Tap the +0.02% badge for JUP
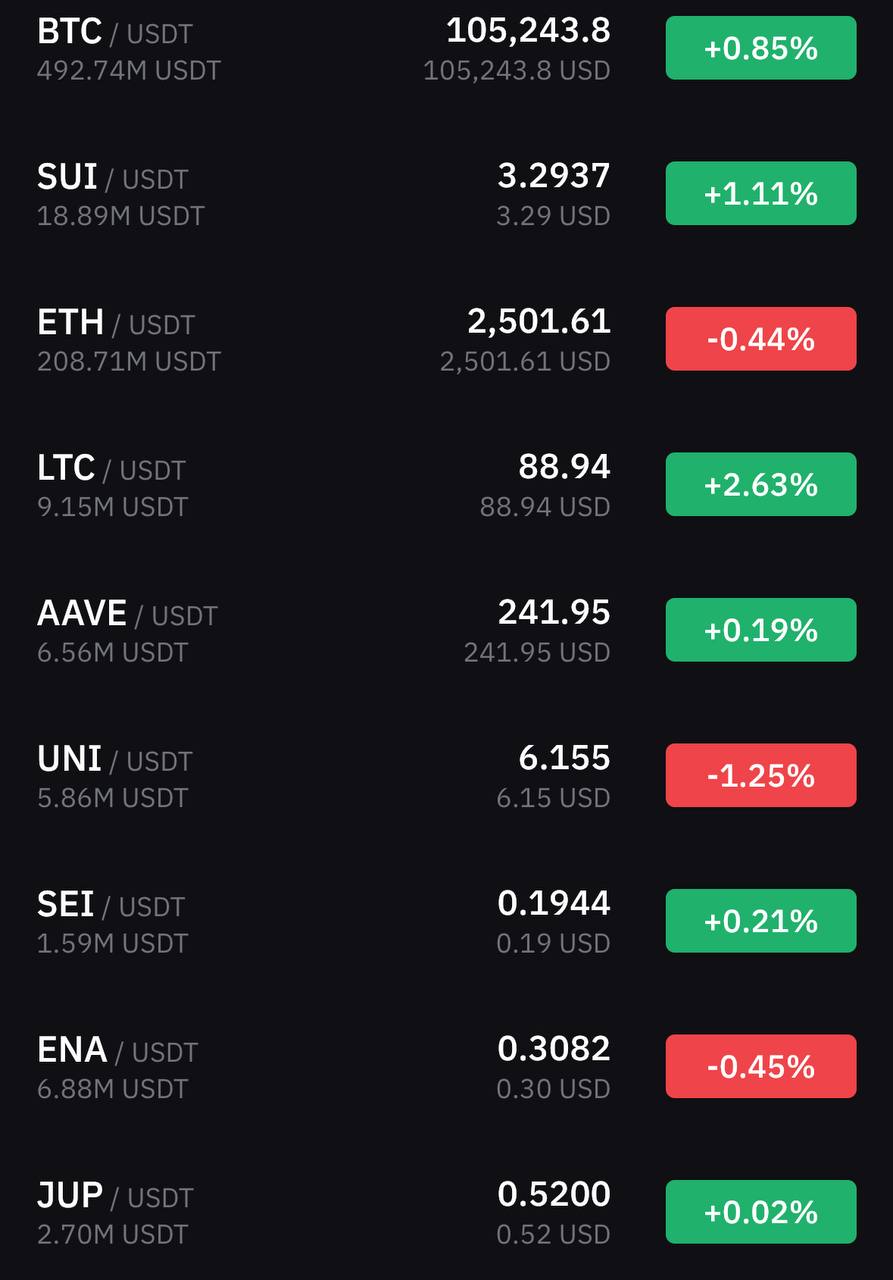Image resolution: width=893 pixels, height=1280 pixels. [761, 1212]
